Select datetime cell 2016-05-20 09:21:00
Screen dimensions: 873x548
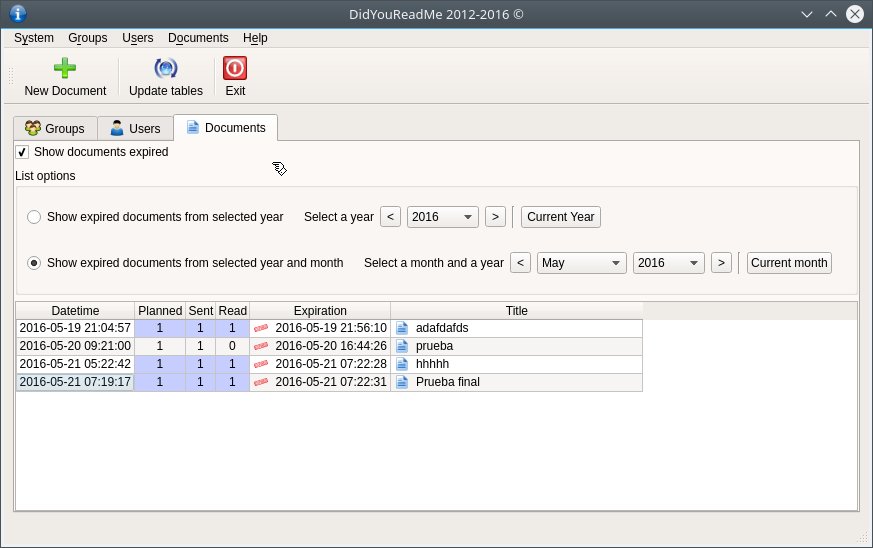click(x=75, y=346)
